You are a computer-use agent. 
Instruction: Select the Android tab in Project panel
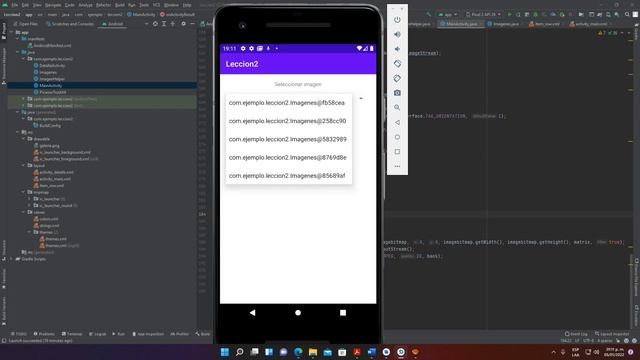(113, 24)
